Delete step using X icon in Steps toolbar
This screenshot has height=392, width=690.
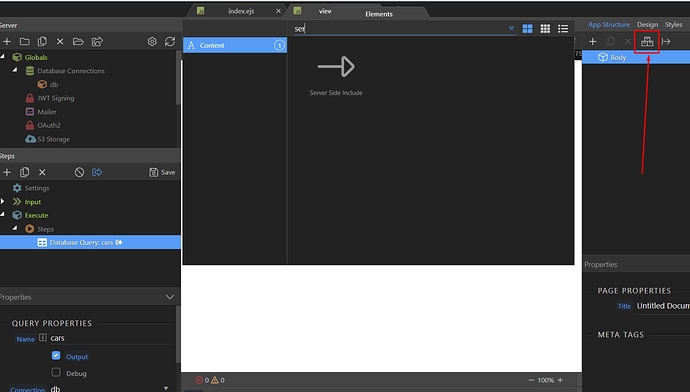click(x=42, y=172)
